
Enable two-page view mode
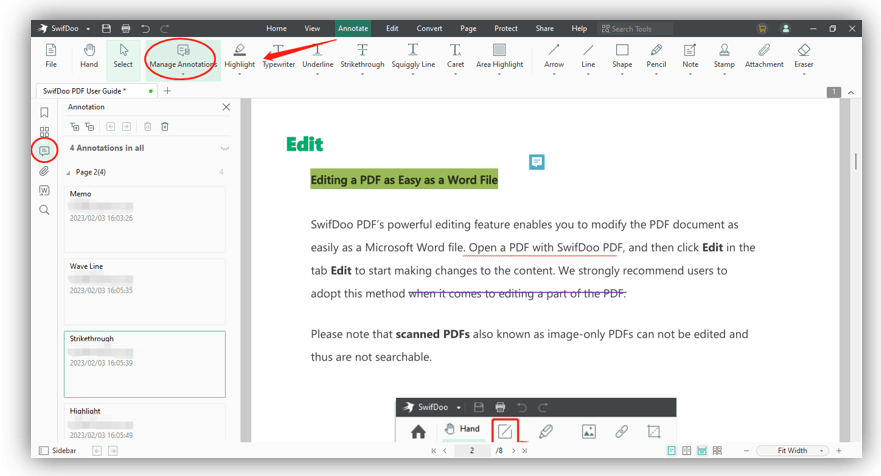pos(687,451)
